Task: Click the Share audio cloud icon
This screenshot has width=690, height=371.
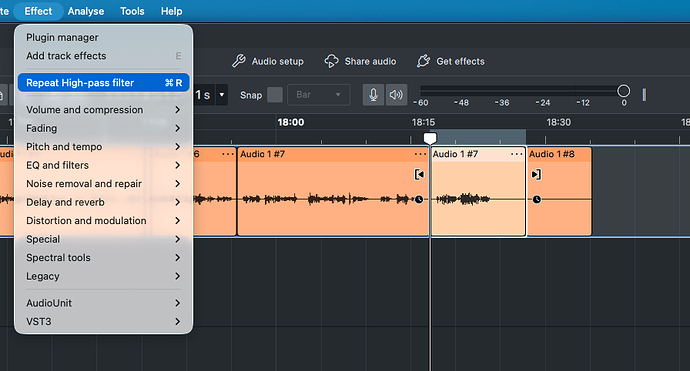Action: (x=331, y=61)
